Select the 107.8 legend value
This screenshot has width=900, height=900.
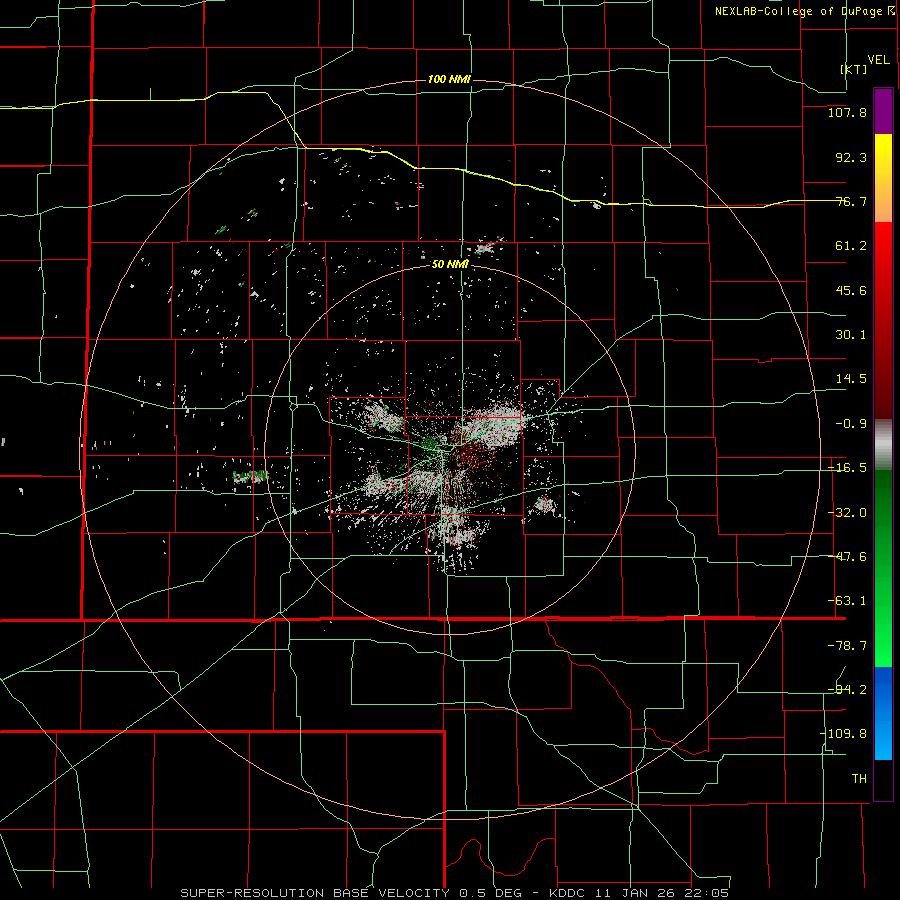click(x=847, y=112)
